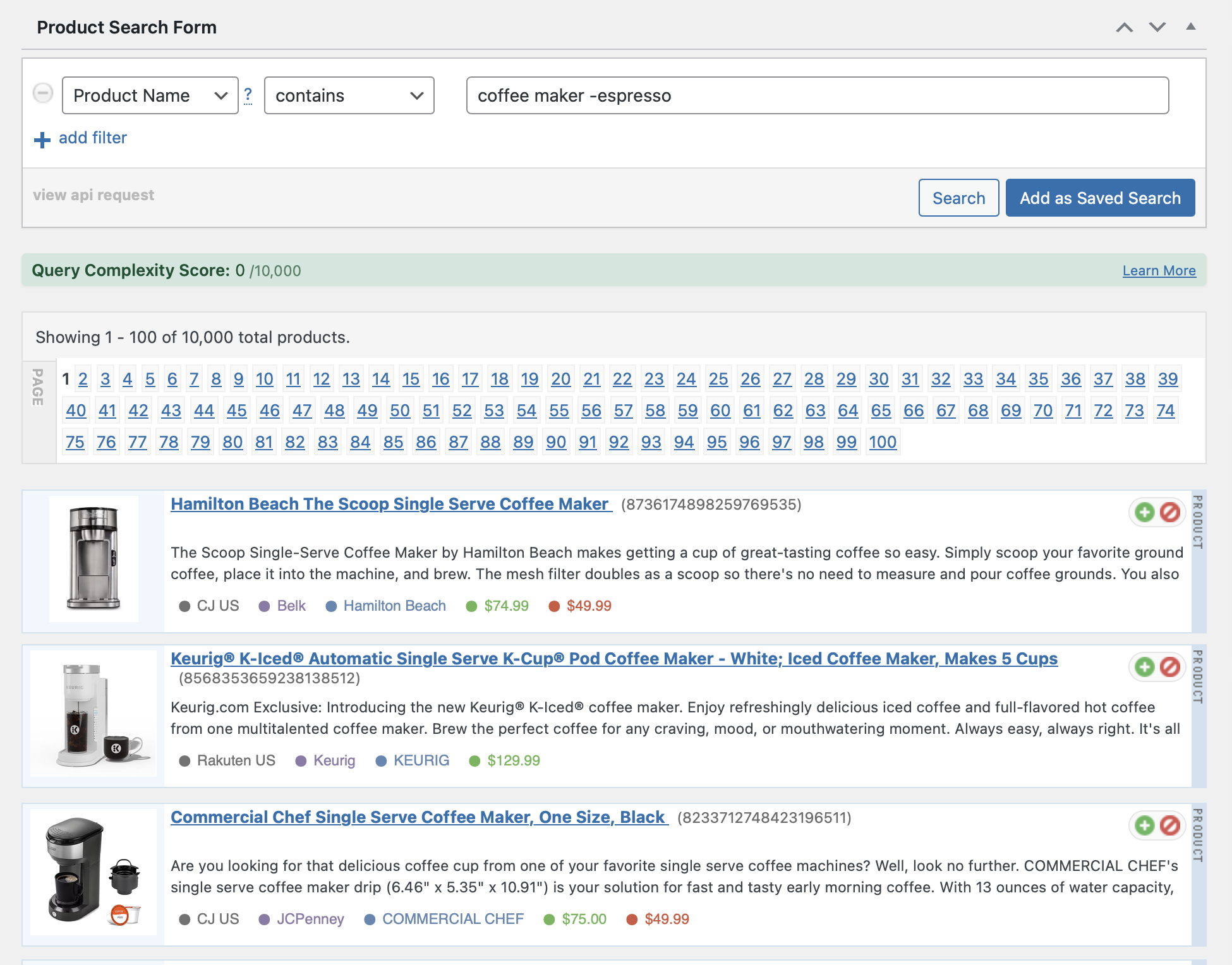Viewport: 1232px width, 965px height.
Task: Add the Hamilton Beach Scoop product with the green plus
Action: (x=1144, y=512)
